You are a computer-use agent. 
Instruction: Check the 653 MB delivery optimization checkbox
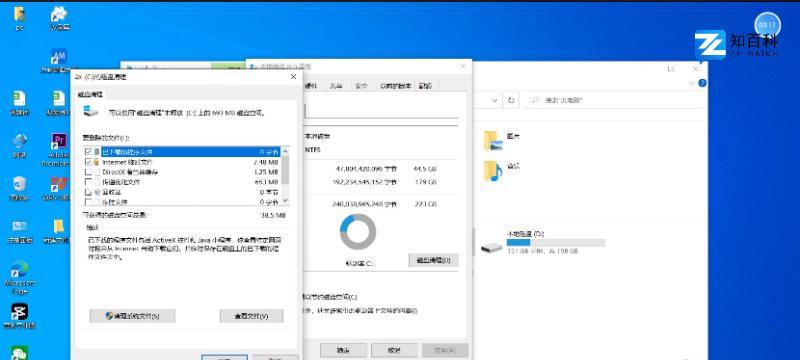pyautogui.click(x=88, y=182)
